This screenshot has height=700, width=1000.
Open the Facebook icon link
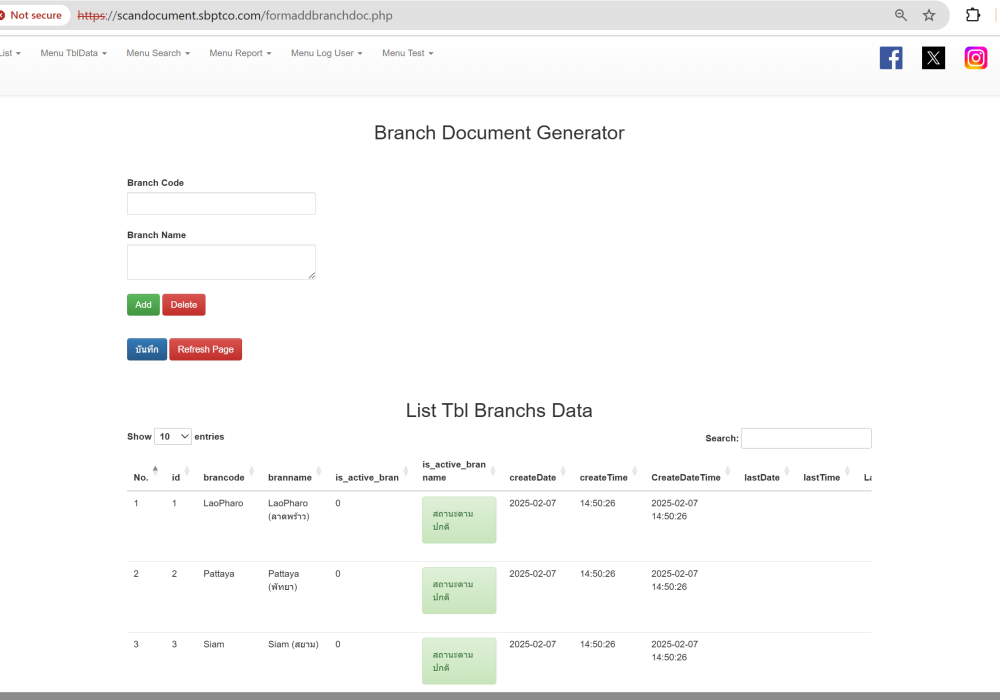(891, 58)
